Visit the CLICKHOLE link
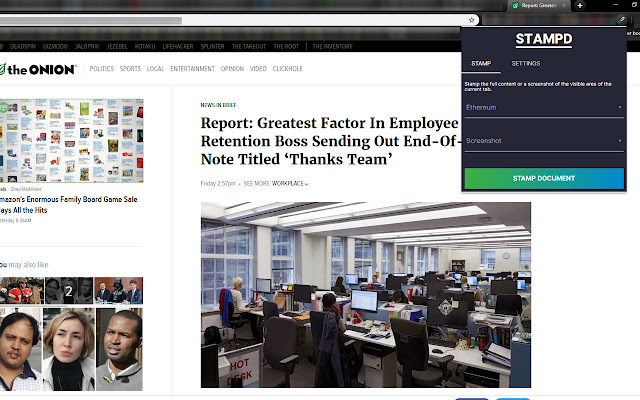 click(287, 69)
